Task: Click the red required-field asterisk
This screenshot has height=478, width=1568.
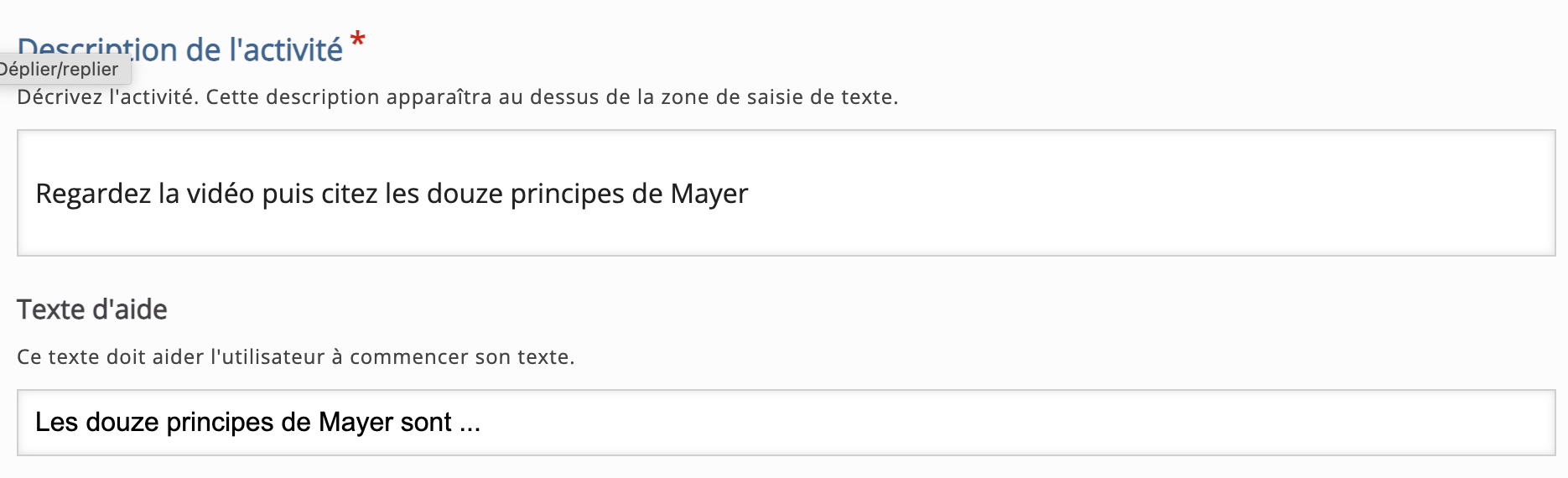Action: coord(358,39)
